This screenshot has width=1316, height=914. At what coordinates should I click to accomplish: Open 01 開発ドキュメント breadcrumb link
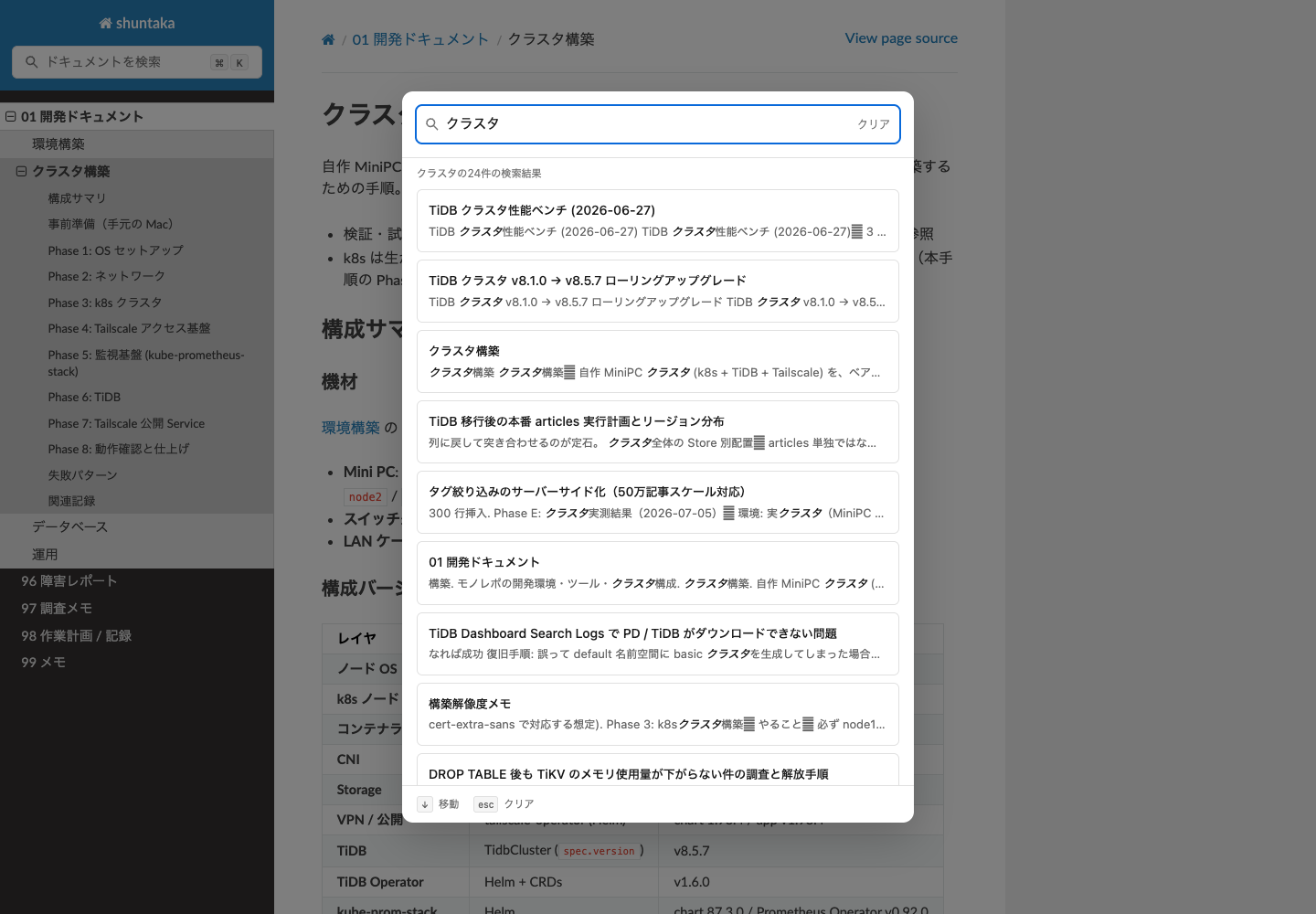coord(420,39)
